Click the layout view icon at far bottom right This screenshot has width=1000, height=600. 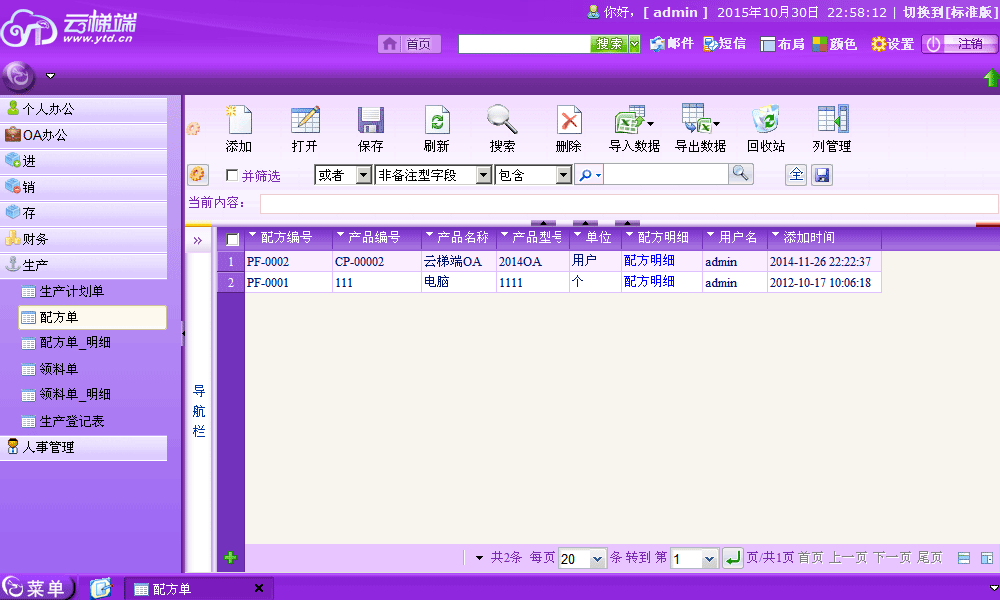[987, 559]
